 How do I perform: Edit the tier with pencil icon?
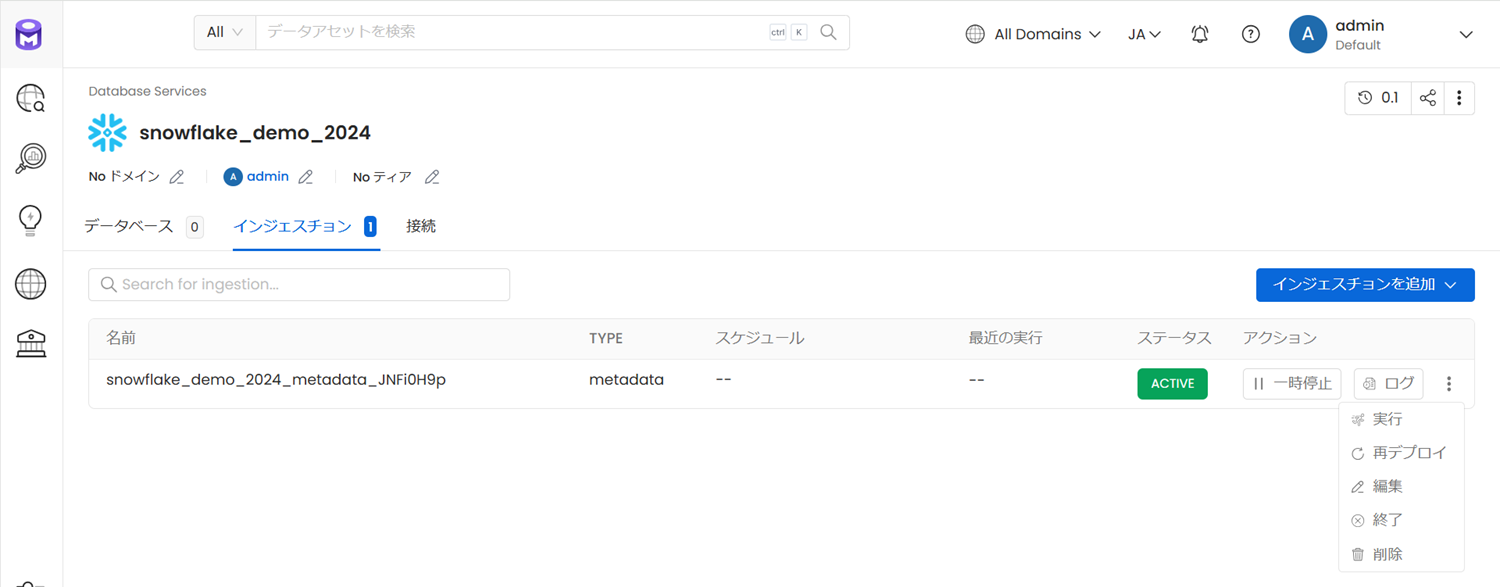click(432, 177)
